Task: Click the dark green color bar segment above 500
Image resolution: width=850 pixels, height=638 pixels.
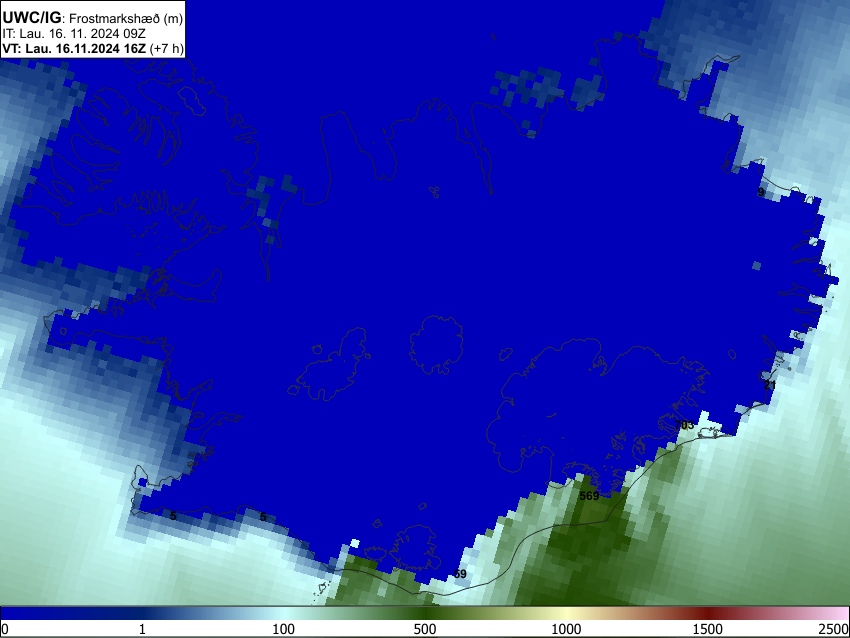Action: [425, 613]
